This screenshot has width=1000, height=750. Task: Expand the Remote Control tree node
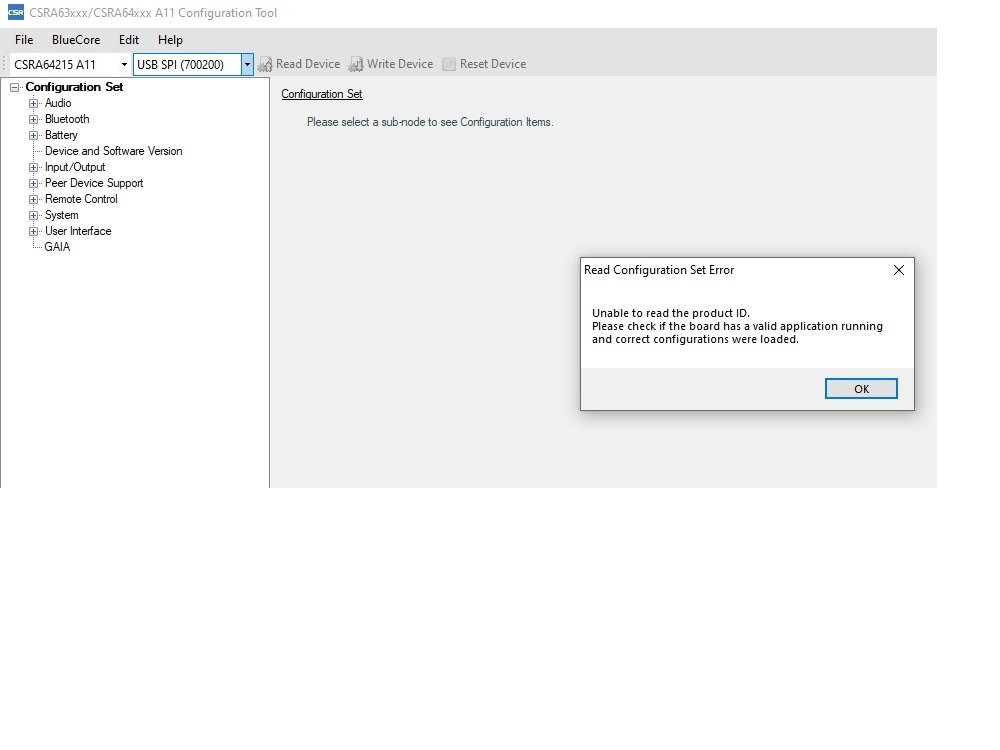[x=33, y=199]
